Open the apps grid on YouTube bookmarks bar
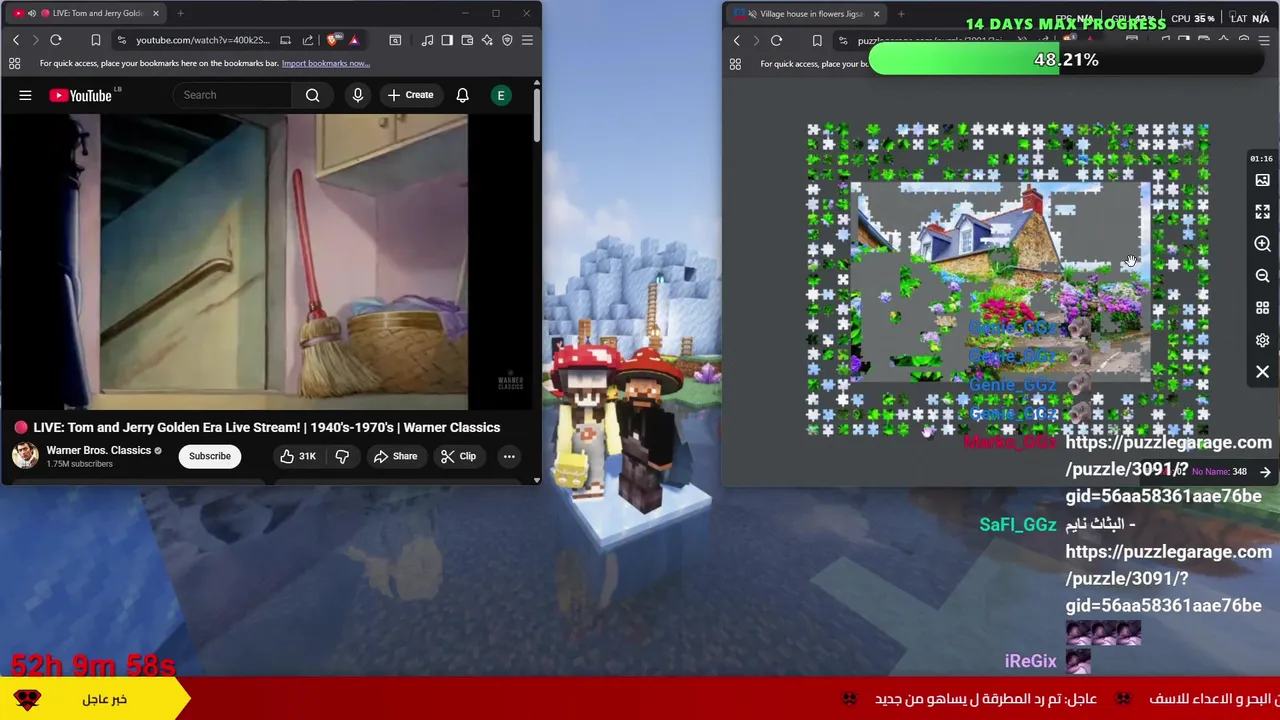 [x=15, y=63]
